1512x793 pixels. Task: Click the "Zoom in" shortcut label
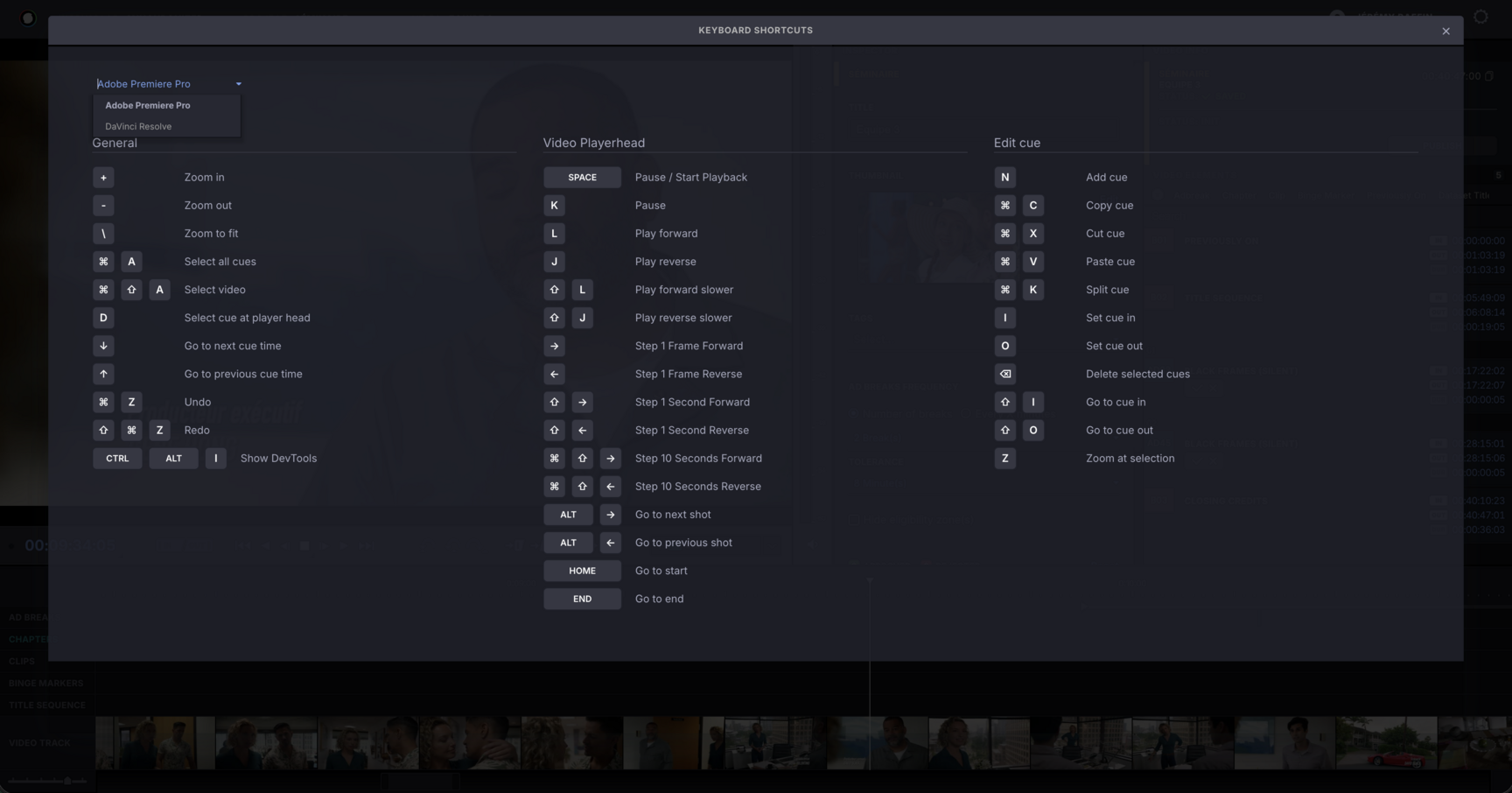[x=204, y=178]
